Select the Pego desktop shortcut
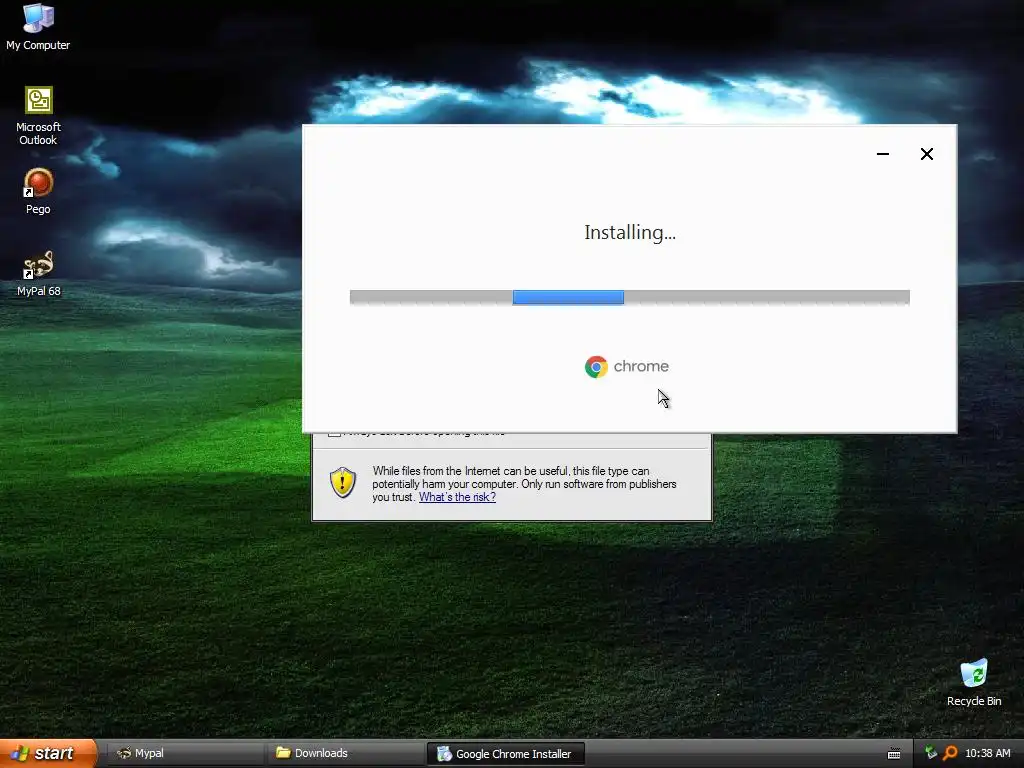Screen dimensions: 1024x768 (x=38, y=191)
